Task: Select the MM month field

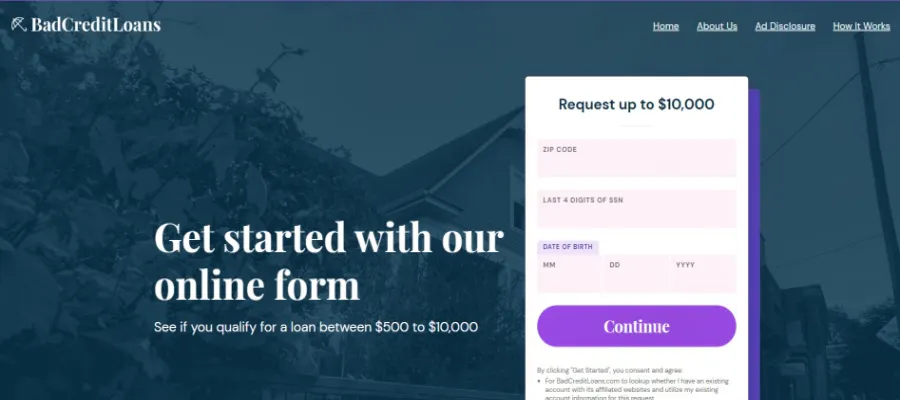Action: click(x=570, y=274)
